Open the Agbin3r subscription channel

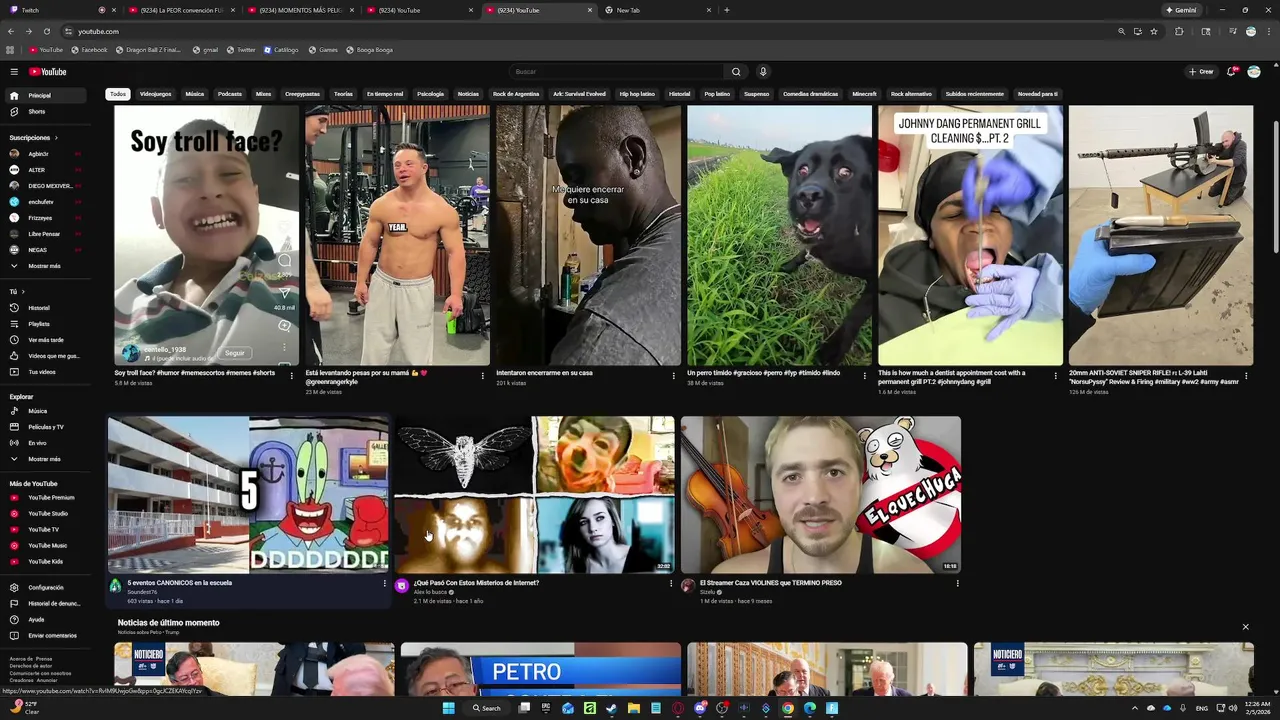point(45,154)
